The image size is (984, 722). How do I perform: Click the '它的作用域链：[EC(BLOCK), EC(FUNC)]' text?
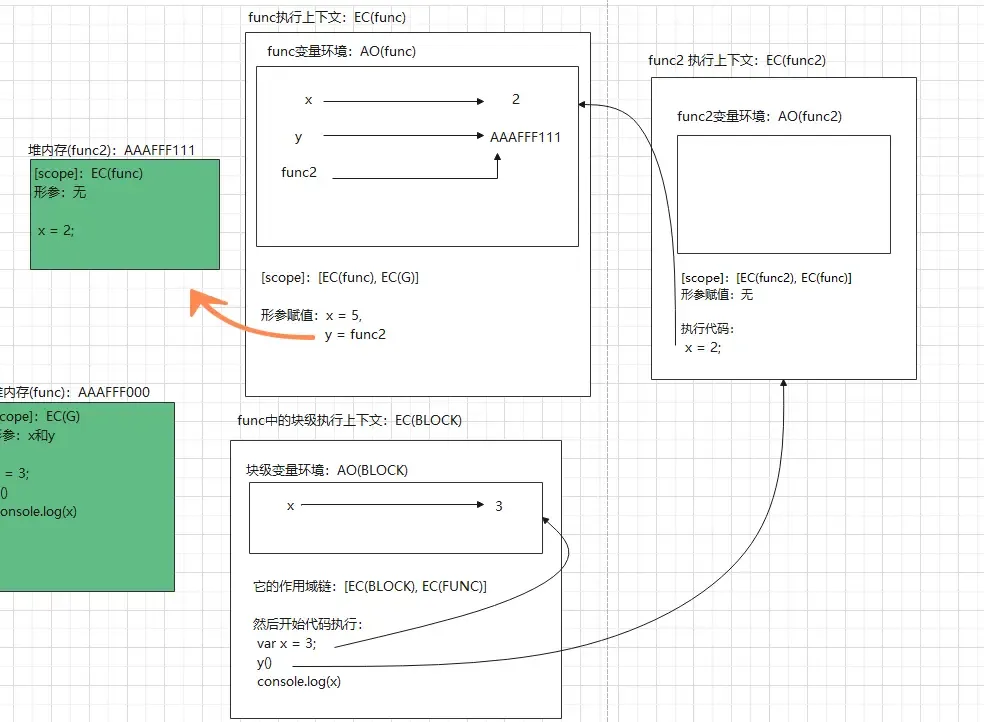click(371, 586)
